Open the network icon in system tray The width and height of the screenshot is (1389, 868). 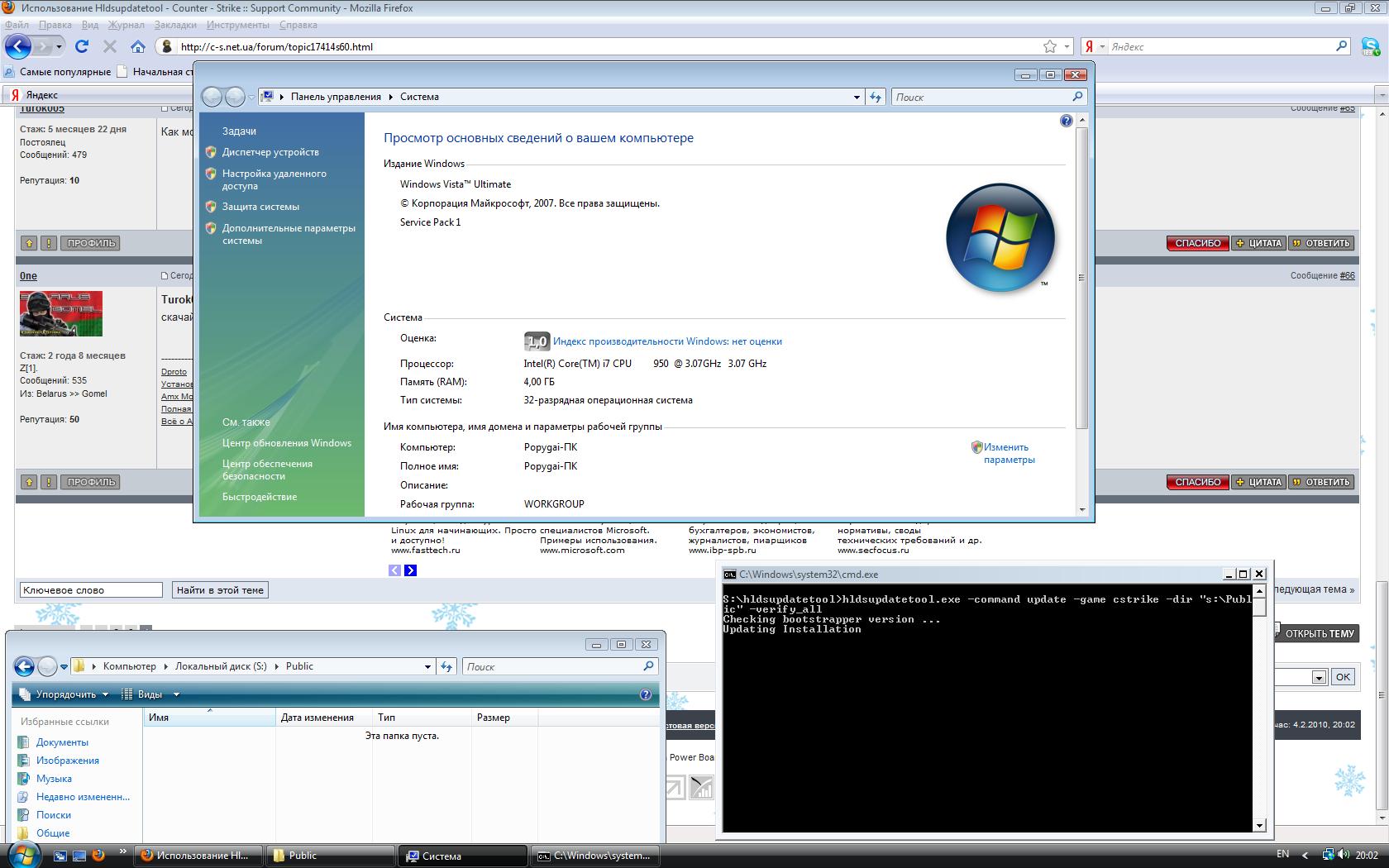[1328, 855]
